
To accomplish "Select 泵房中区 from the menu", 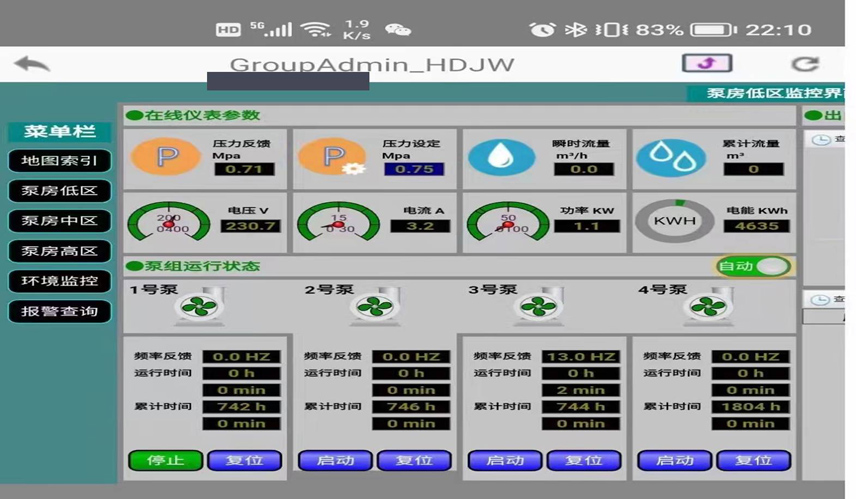I will [x=60, y=221].
